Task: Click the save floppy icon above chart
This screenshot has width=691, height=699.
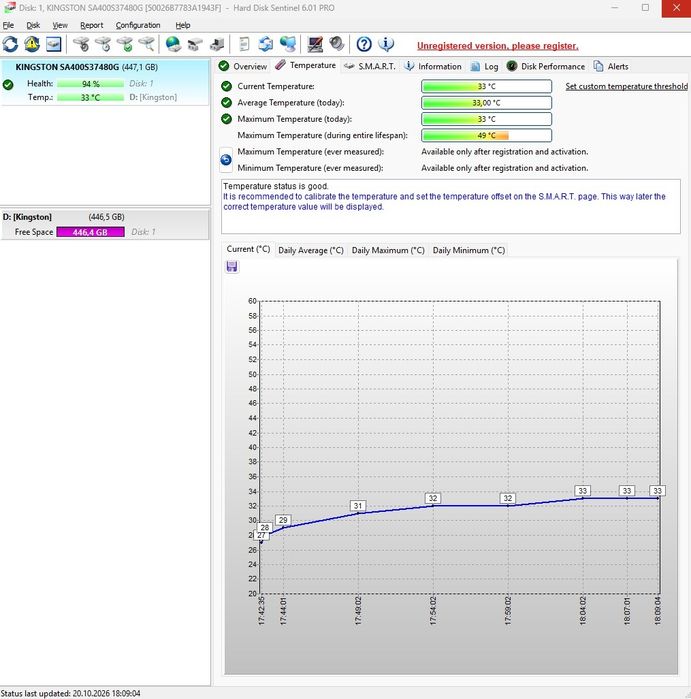Action: [232, 267]
